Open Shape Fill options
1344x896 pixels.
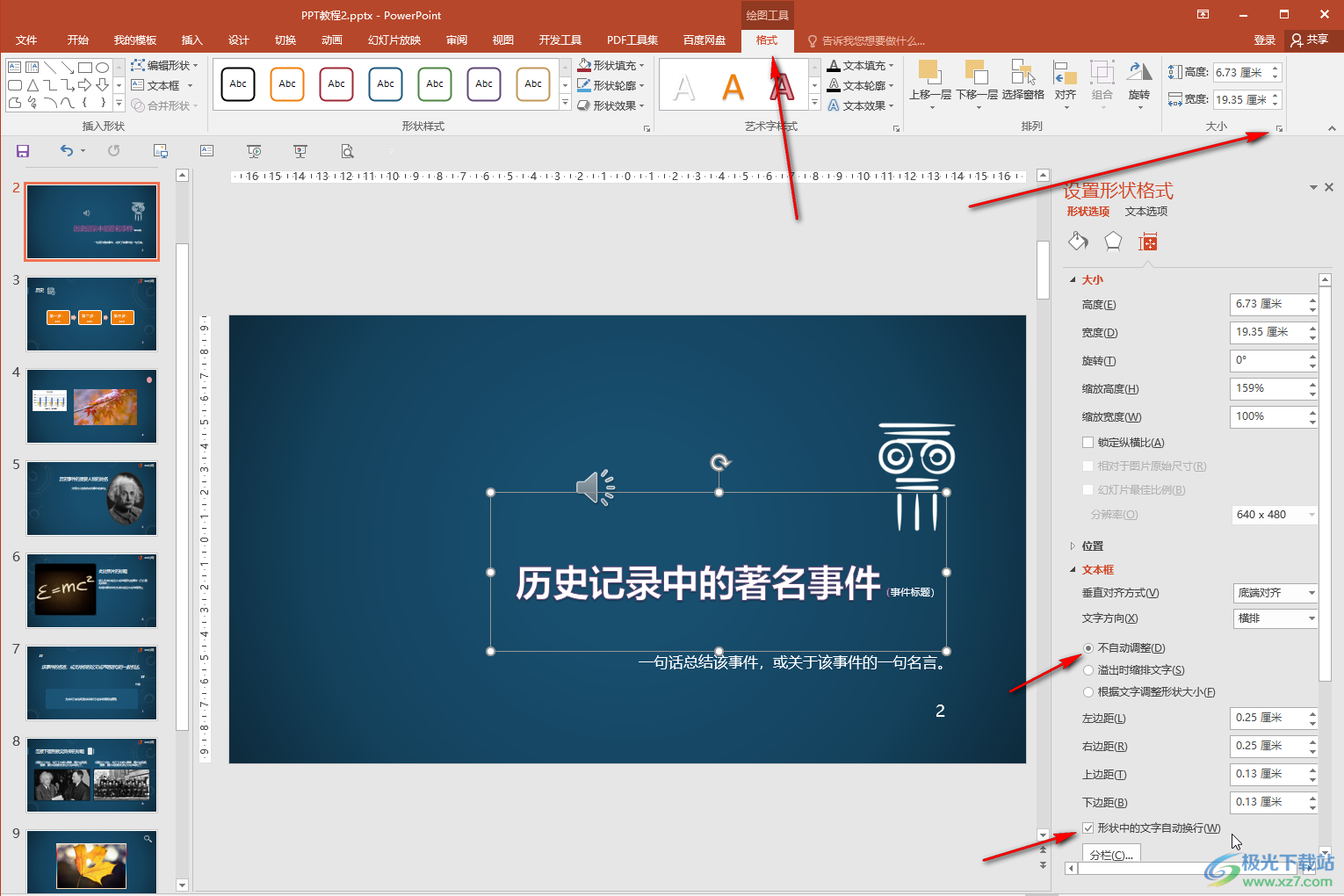tap(611, 65)
